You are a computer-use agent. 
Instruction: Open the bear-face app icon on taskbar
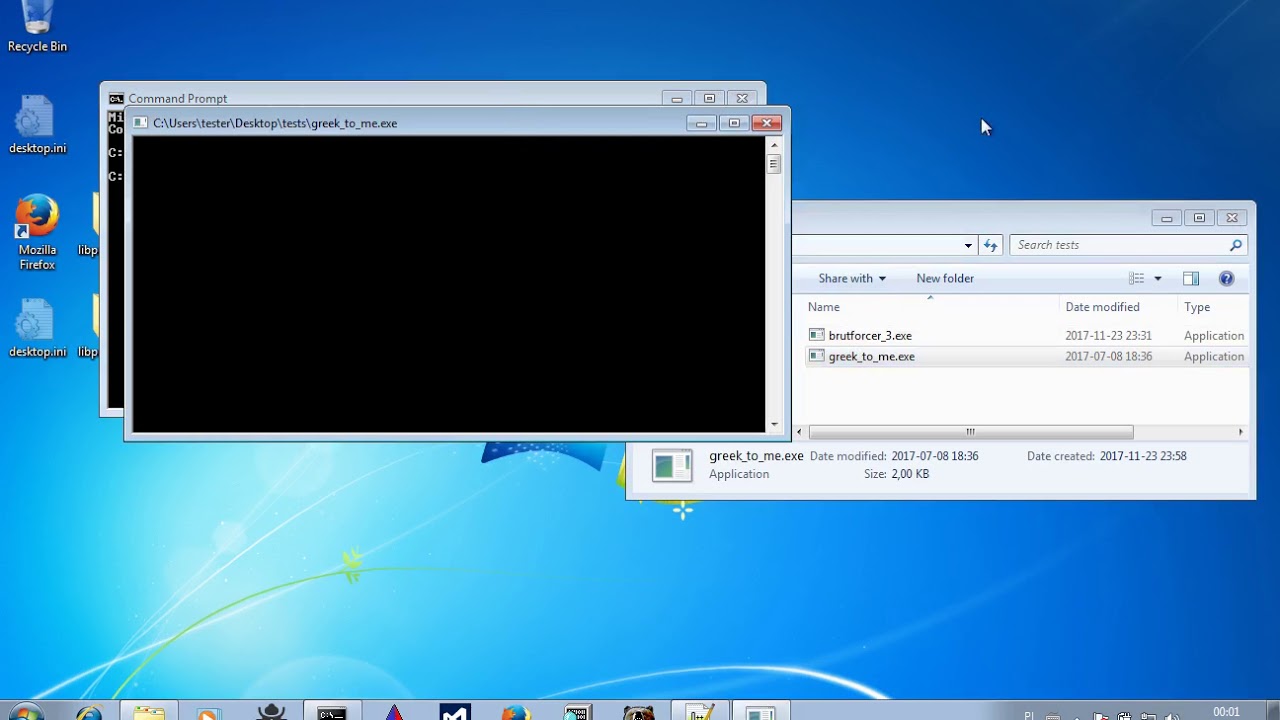click(x=639, y=712)
